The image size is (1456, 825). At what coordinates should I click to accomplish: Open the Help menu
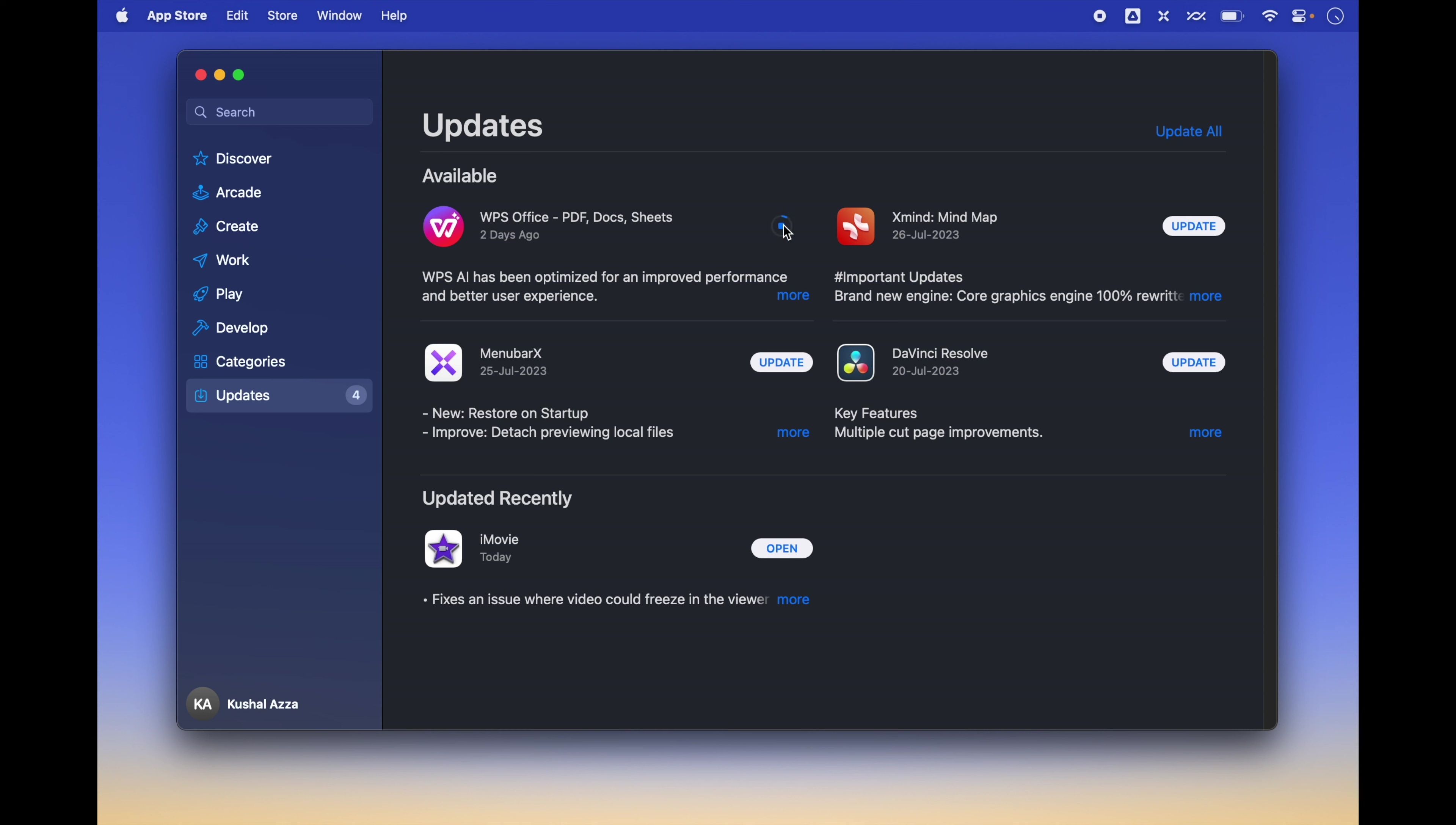[394, 16]
